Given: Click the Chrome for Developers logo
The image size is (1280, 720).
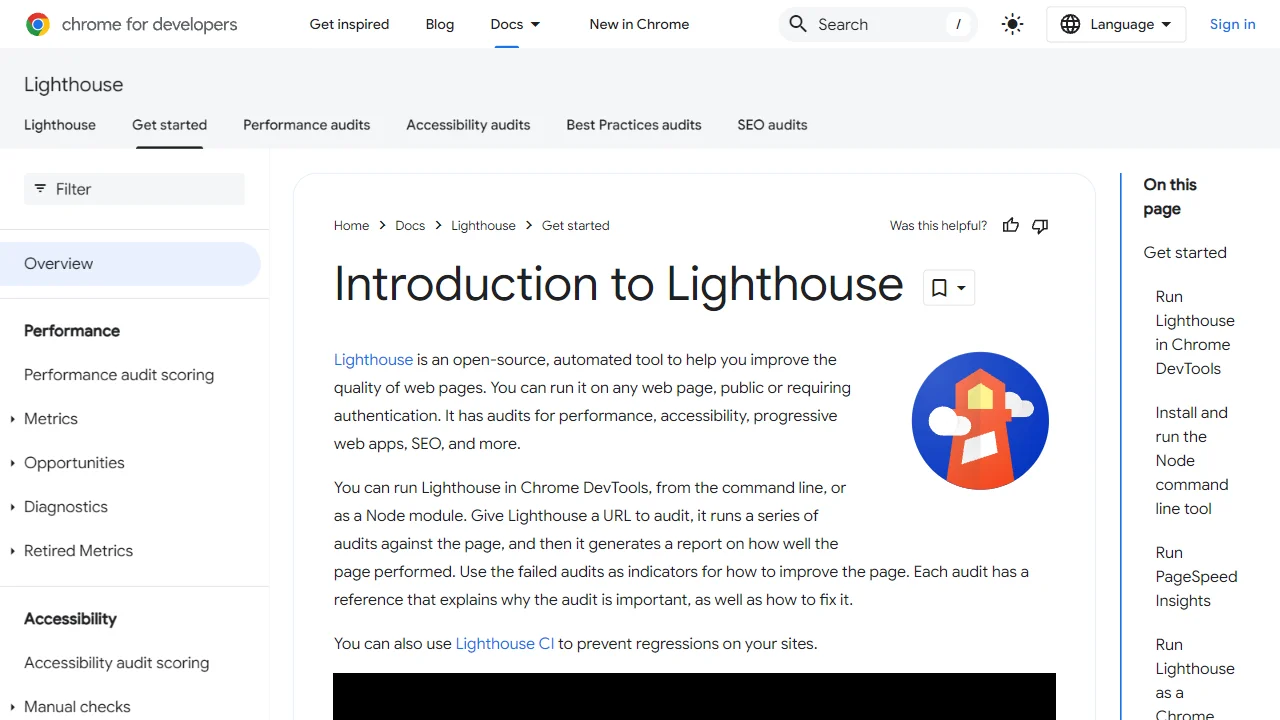Looking at the screenshot, I should 131,24.
